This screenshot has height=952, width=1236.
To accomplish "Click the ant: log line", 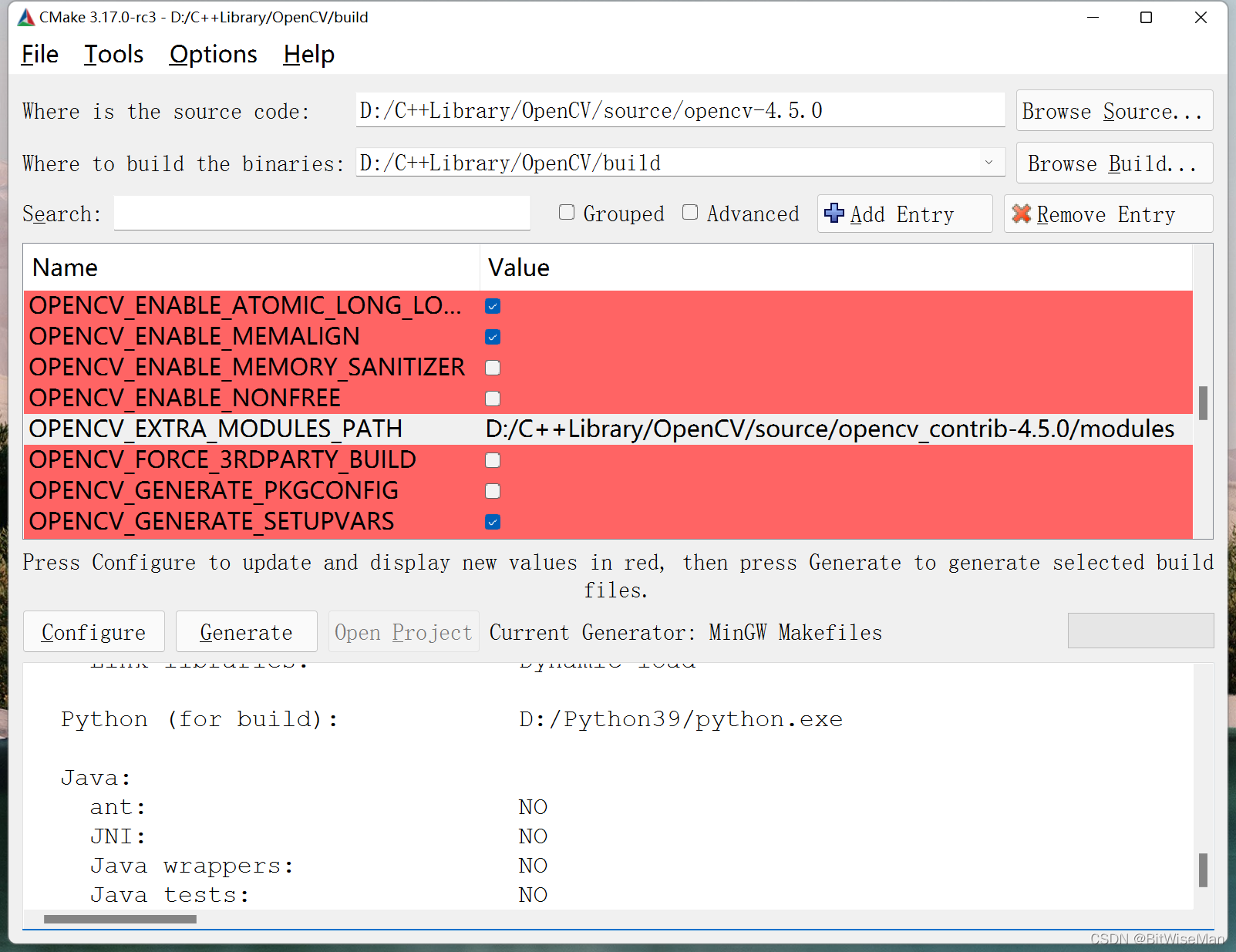I will [x=118, y=807].
